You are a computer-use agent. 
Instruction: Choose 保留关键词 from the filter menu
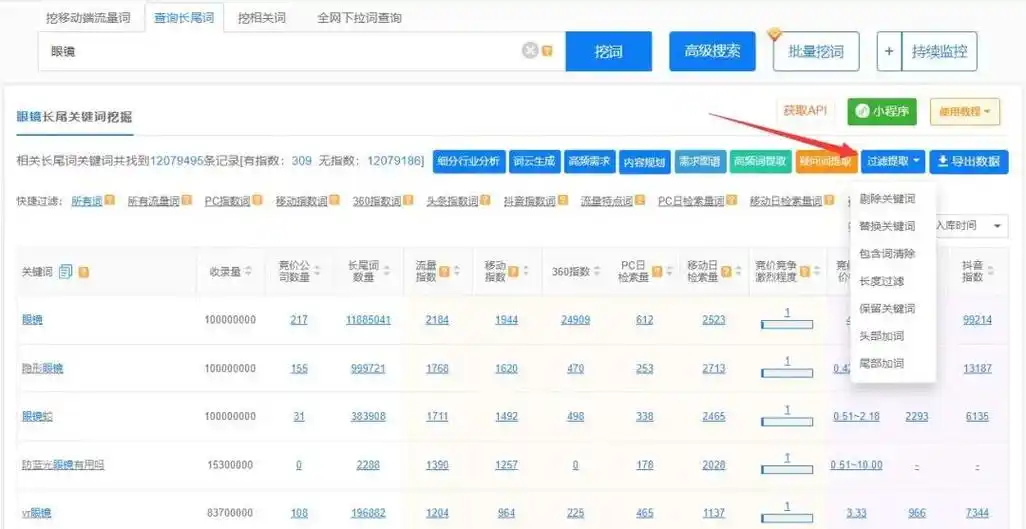click(887, 308)
